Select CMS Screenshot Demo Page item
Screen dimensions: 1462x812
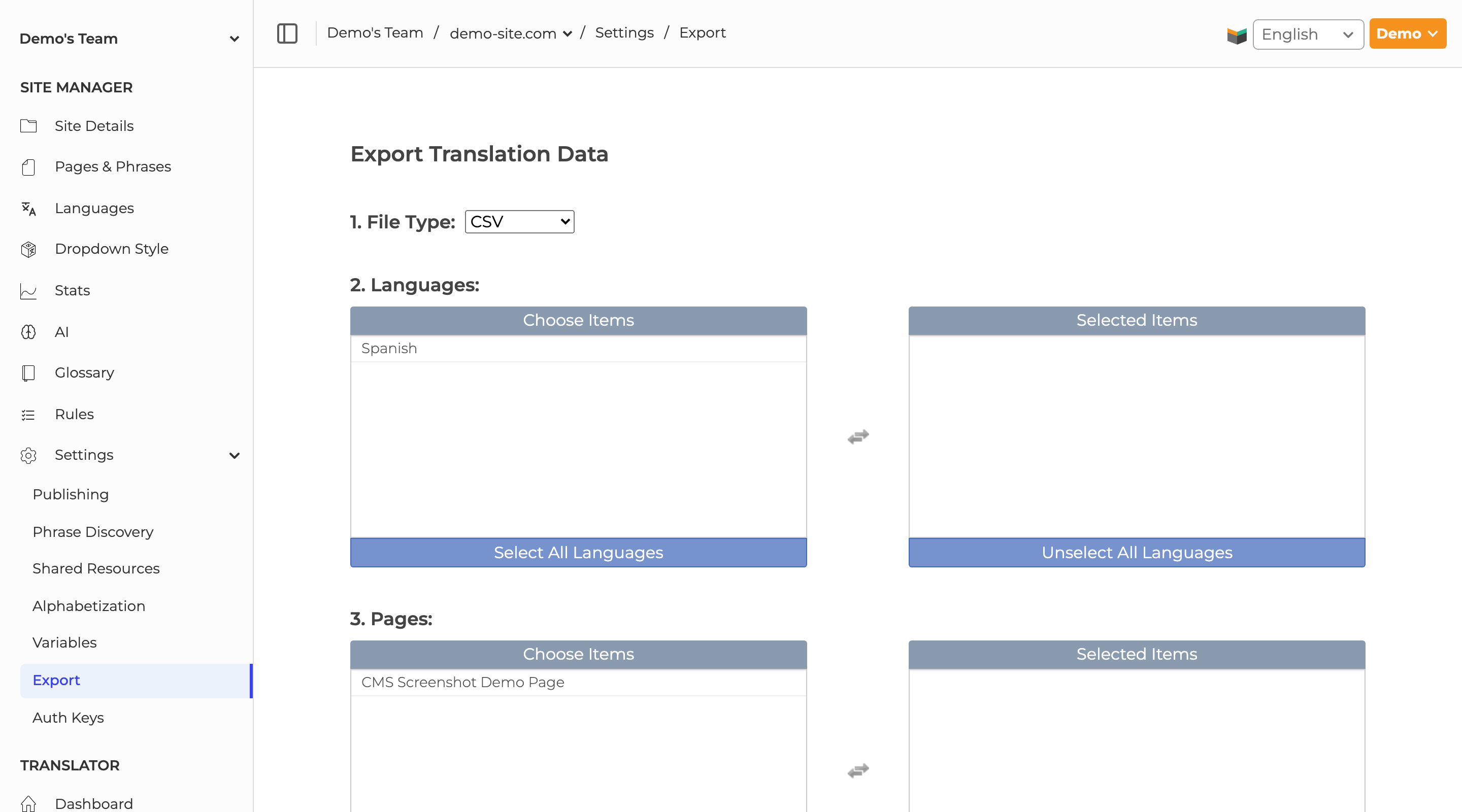pyautogui.click(x=578, y=682)
